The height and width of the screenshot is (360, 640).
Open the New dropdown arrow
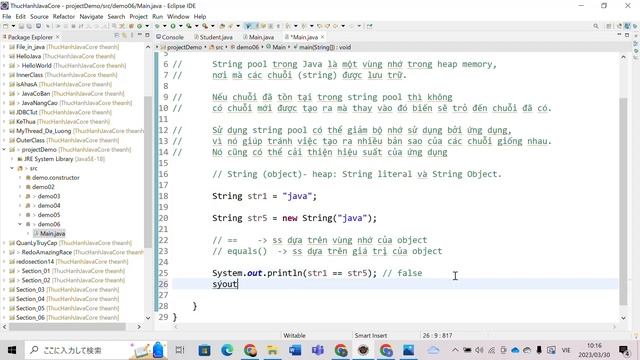tap(13, 26)
